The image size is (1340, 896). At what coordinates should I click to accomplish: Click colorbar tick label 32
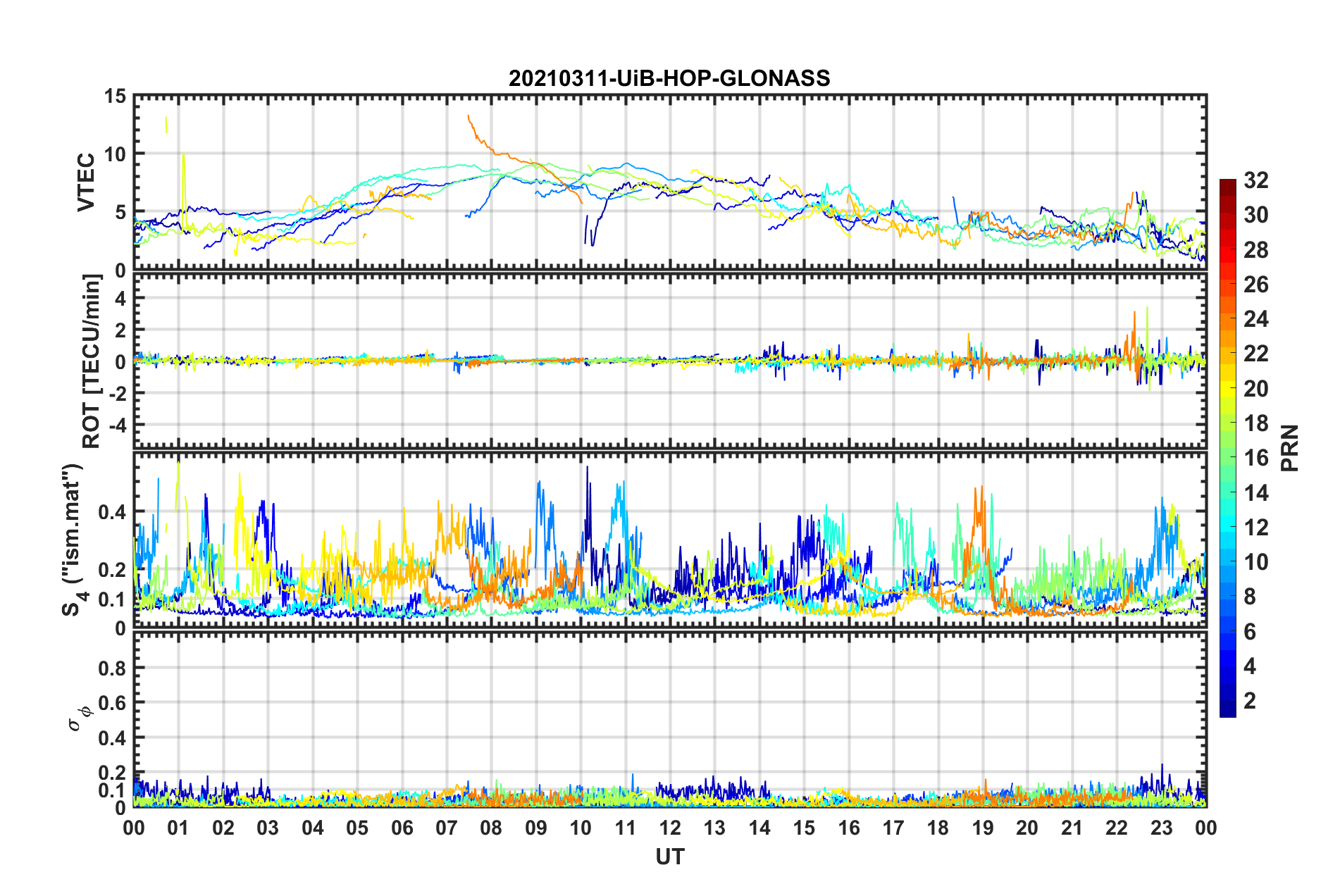coord(1255,180)
